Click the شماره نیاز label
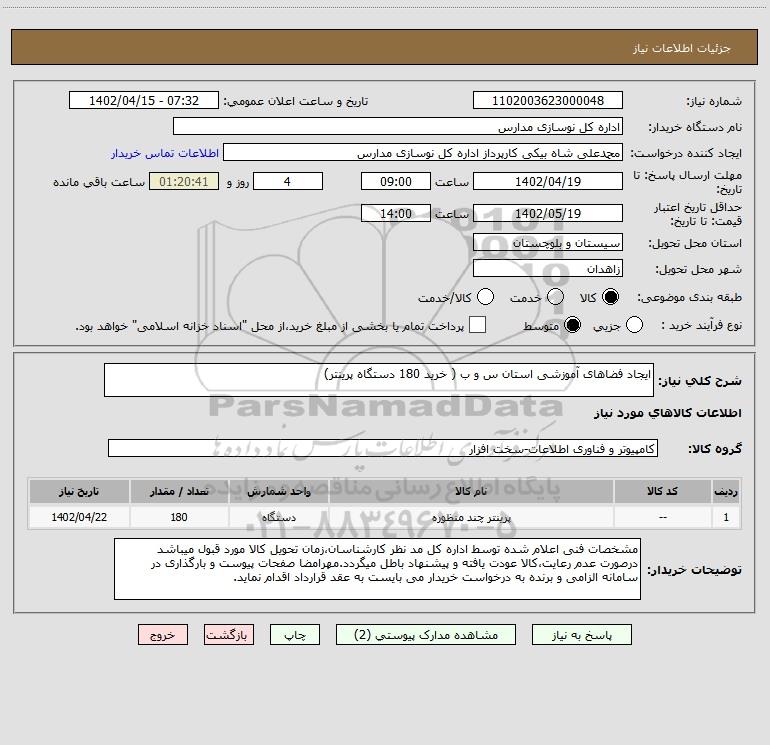Screen dimensions: 770x745 pyautogui.click(x=714, y=101)
